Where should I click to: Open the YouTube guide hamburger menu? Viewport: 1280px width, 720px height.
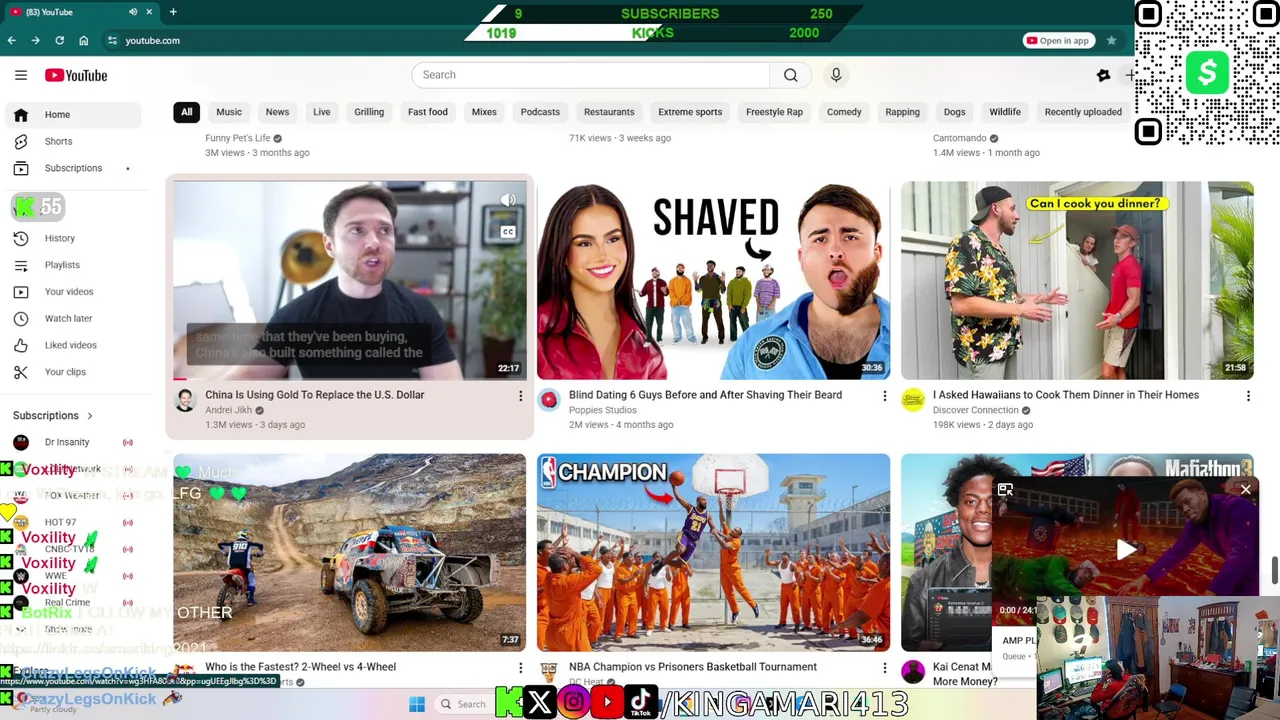pos(21,75)
